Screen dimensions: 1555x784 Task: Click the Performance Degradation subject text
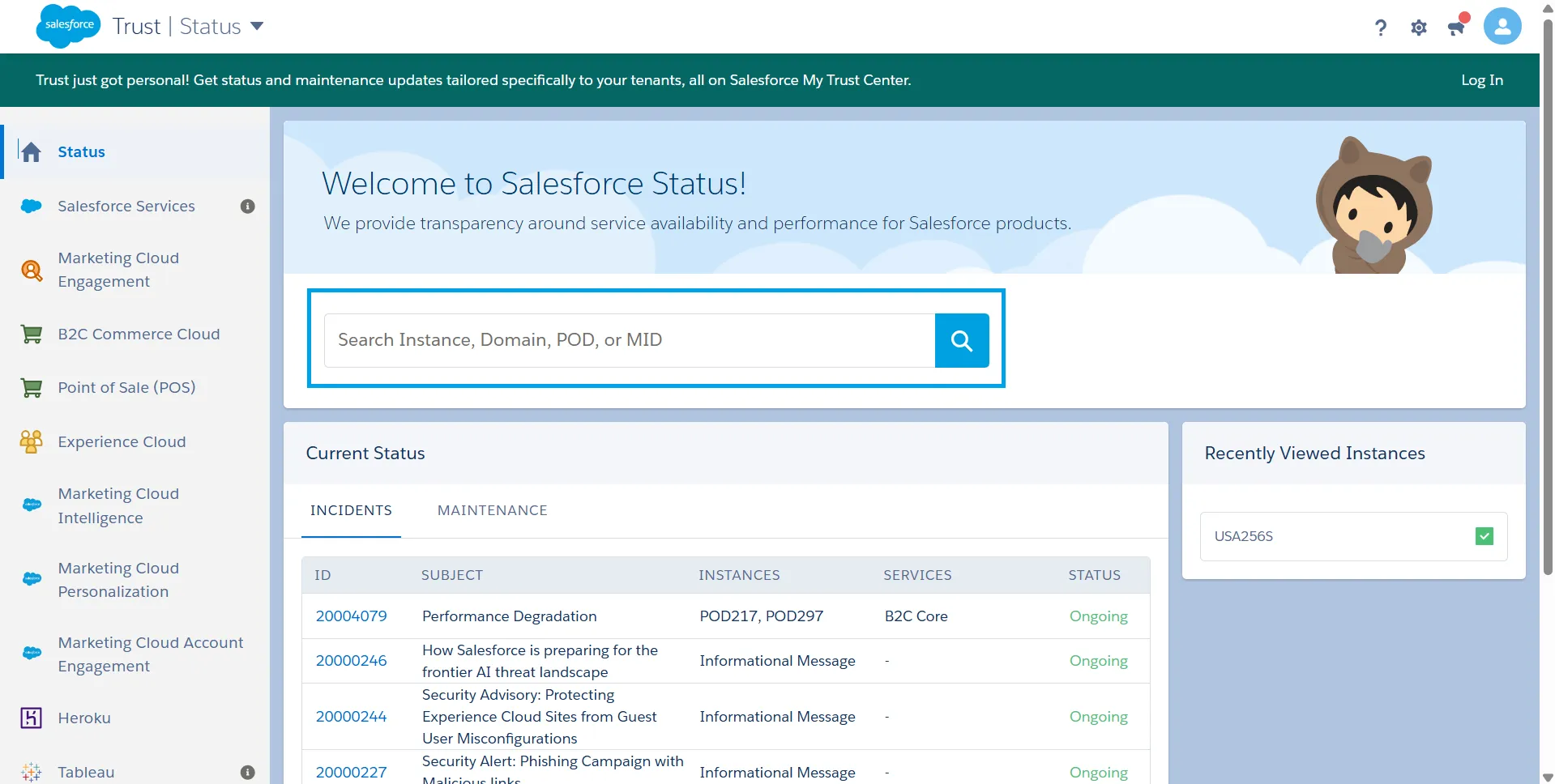pos(510,616)
